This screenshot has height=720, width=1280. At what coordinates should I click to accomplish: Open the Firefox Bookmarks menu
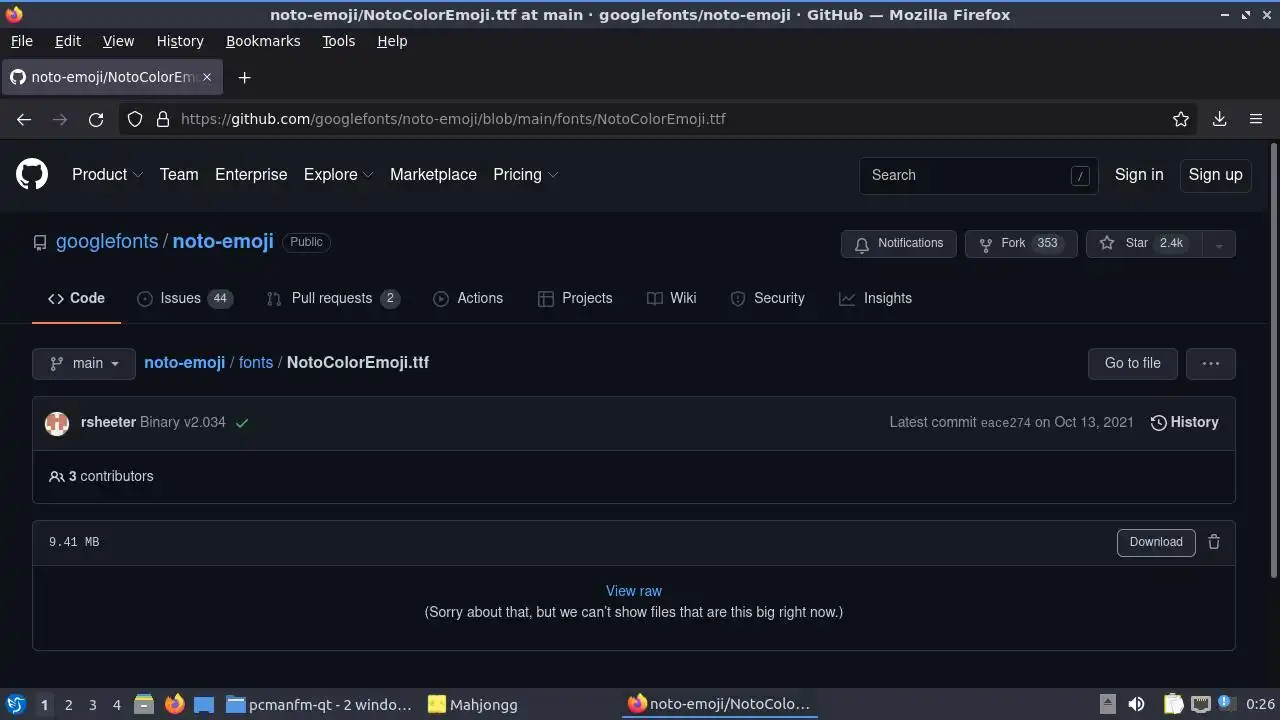pyautogui.click(x=263, y=41)
